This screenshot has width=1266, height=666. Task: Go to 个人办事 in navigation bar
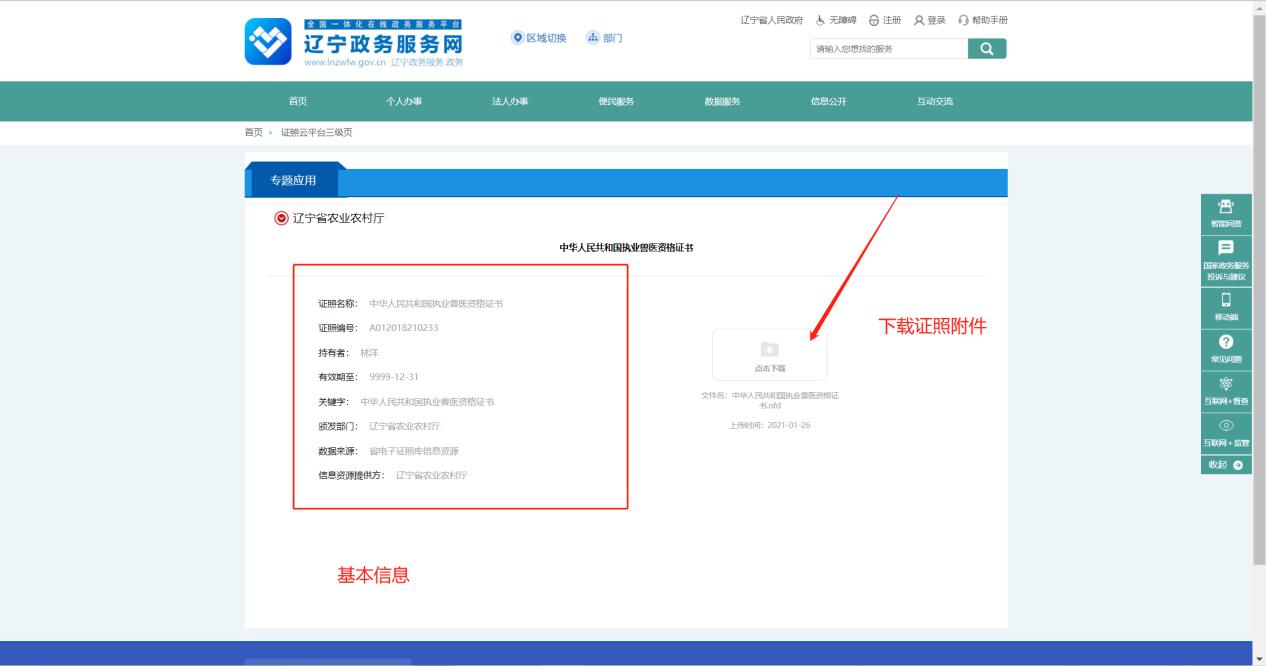point(404,101)
